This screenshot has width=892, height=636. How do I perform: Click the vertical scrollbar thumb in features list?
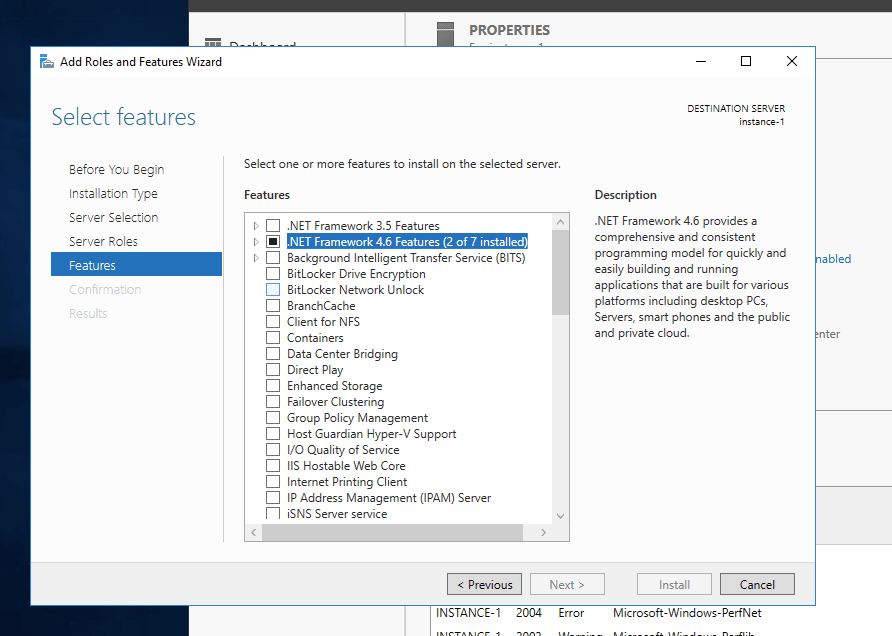point(560,272)
